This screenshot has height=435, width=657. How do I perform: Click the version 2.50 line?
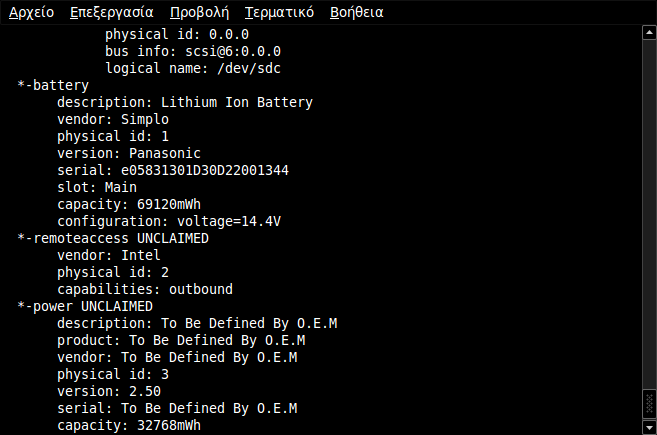109,391
